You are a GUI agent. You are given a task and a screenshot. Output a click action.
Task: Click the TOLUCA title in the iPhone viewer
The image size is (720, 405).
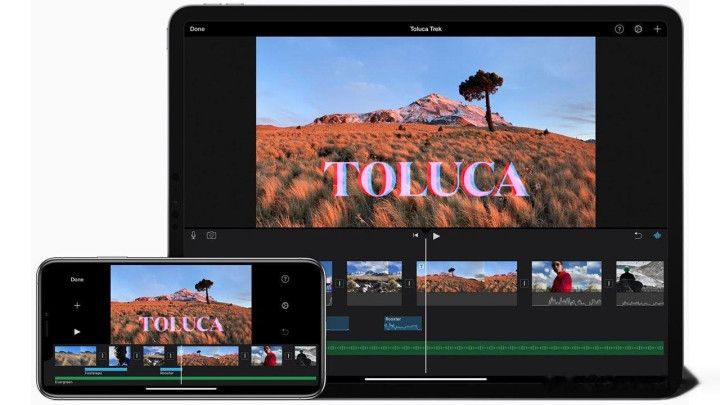[181, 324]
